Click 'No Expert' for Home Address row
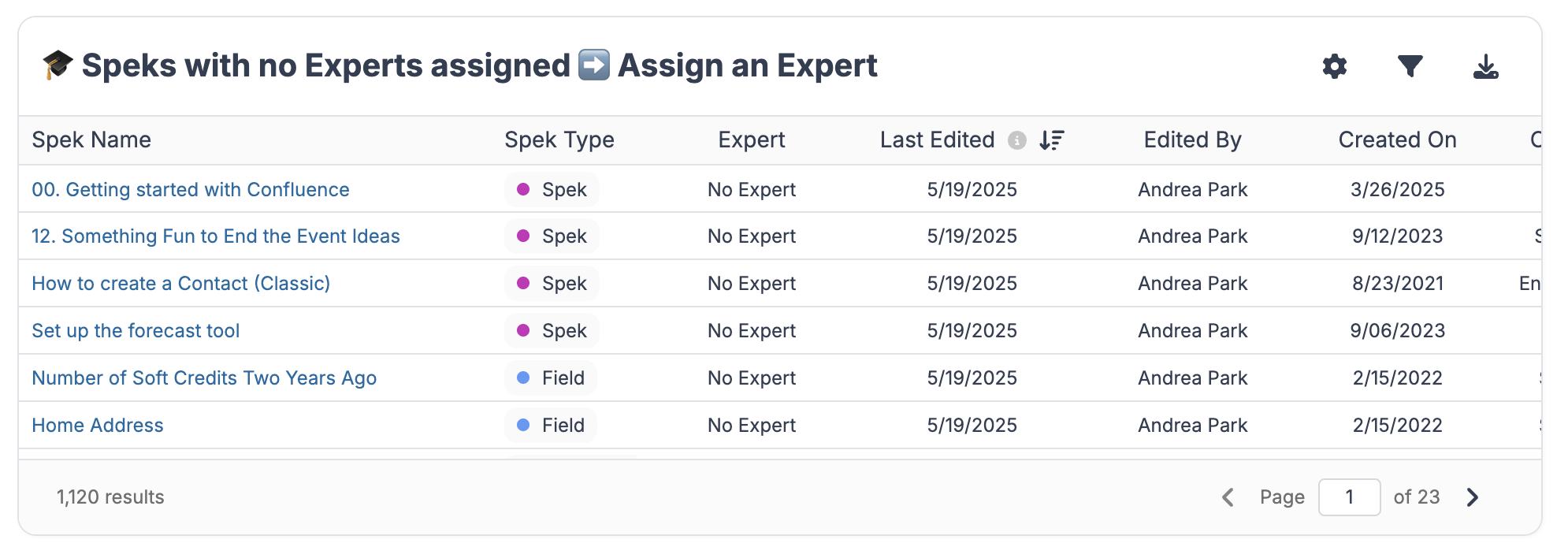1568x558 pixels. [752, 425]
